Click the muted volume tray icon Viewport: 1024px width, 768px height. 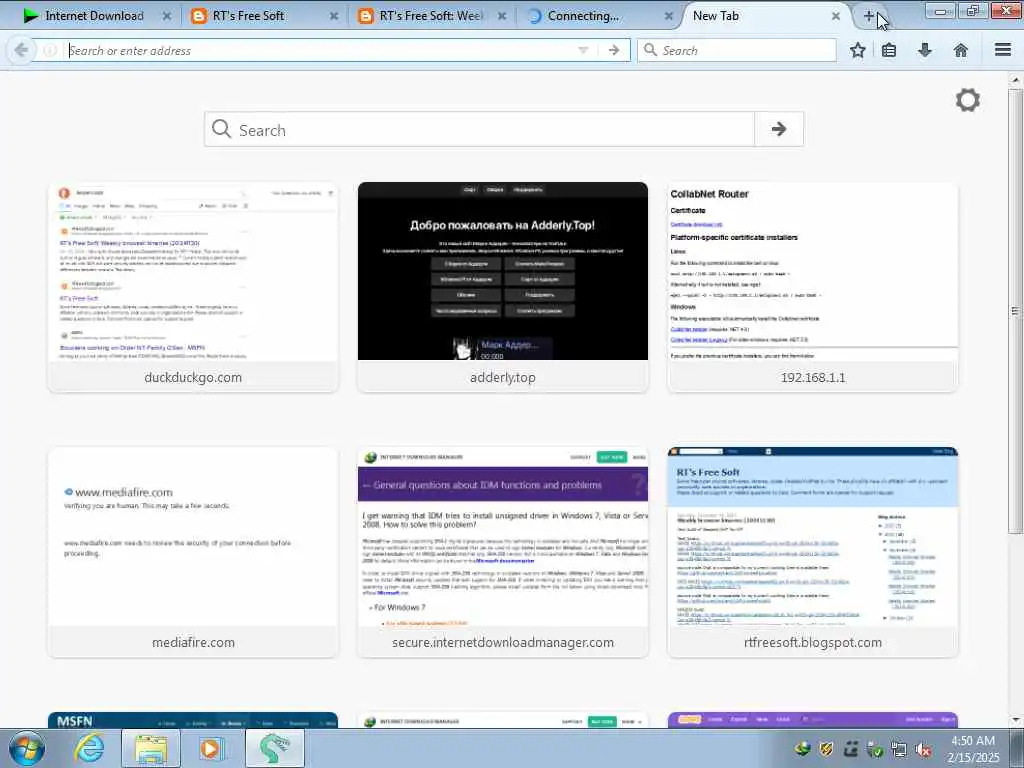point(923,750)
